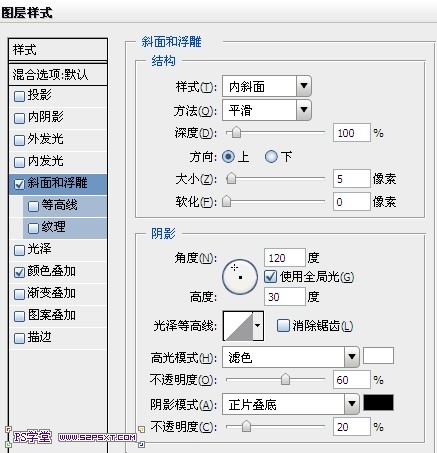Click the 深度 depth slider handle

point(236,132)
